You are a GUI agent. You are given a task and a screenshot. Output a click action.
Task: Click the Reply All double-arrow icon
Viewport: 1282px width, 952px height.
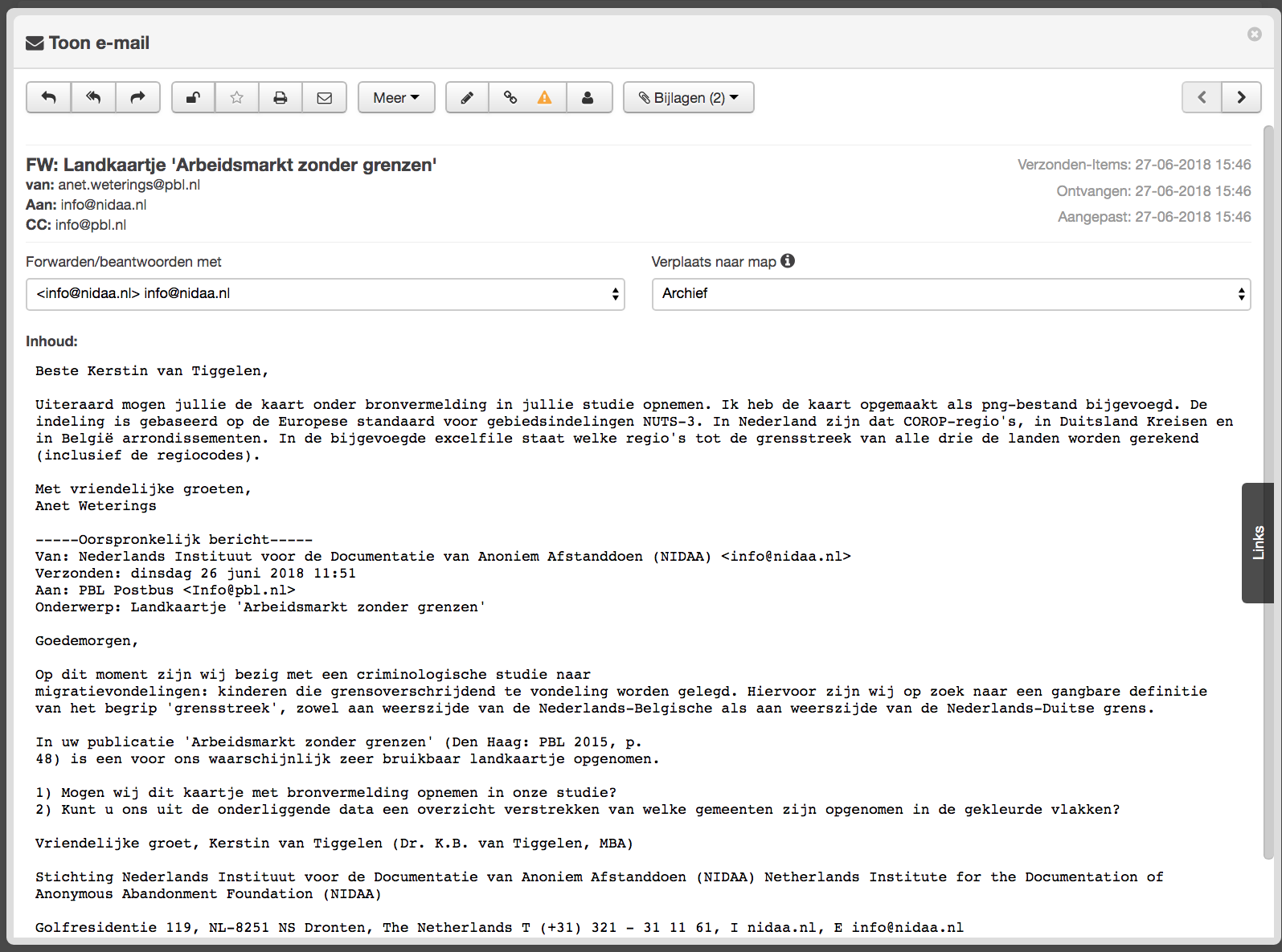(x=93, y=97)
